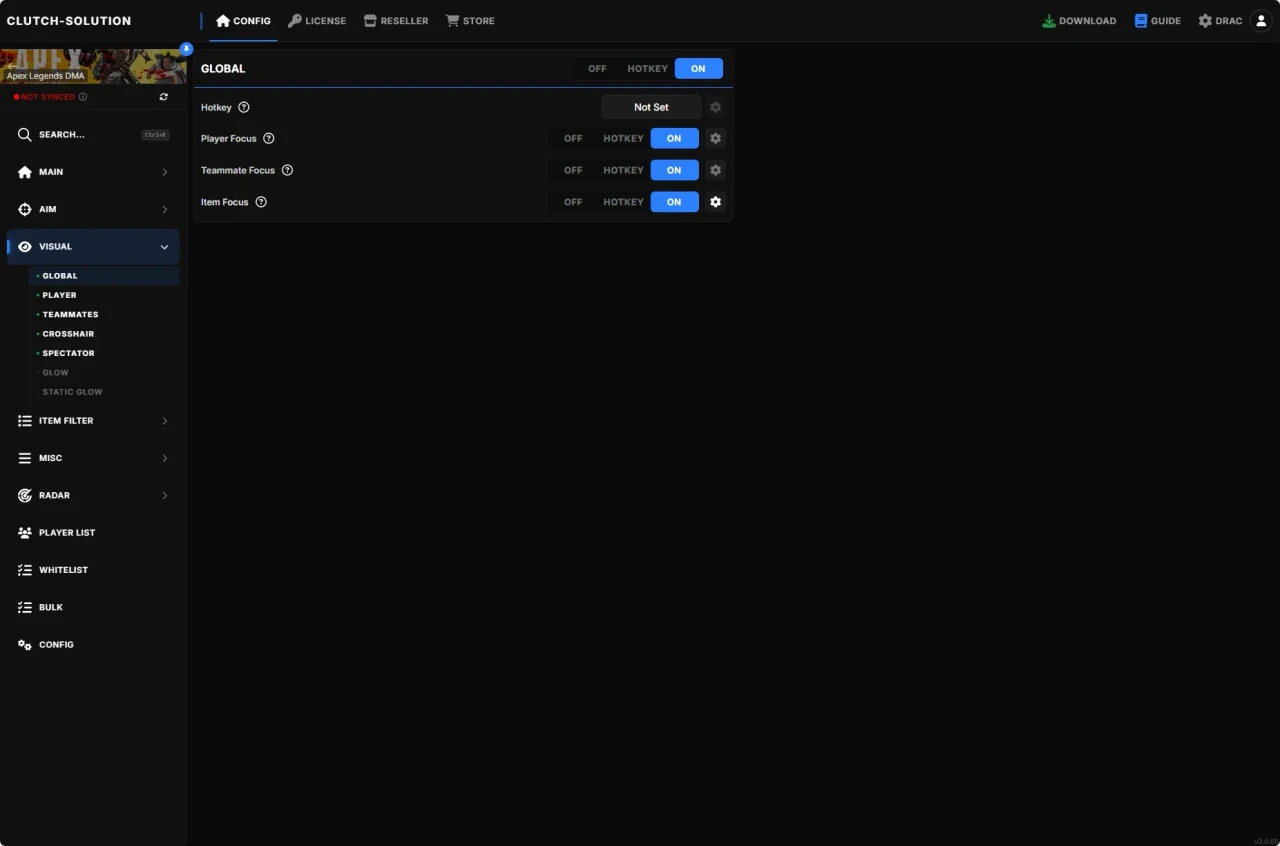Open the user account icon top right
Viewport: 1280px width, 846px height.
1261,20
